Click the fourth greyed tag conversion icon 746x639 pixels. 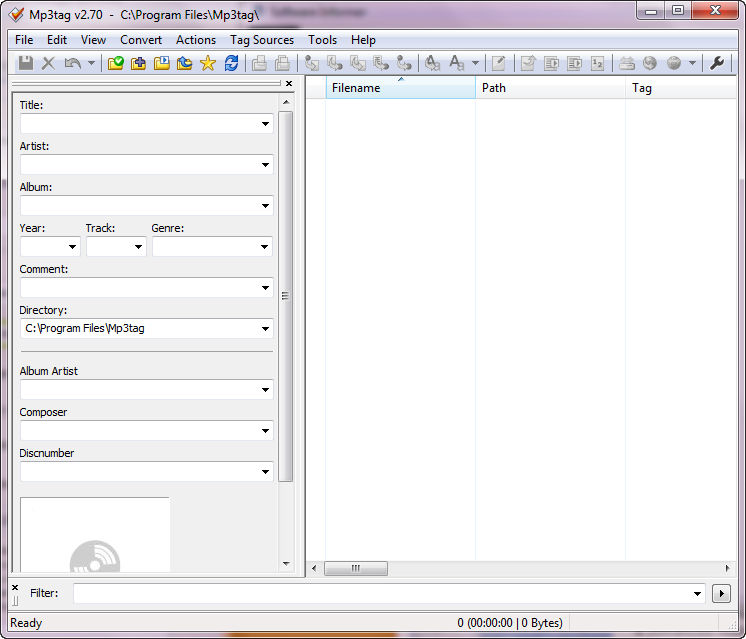pos(381,63)
